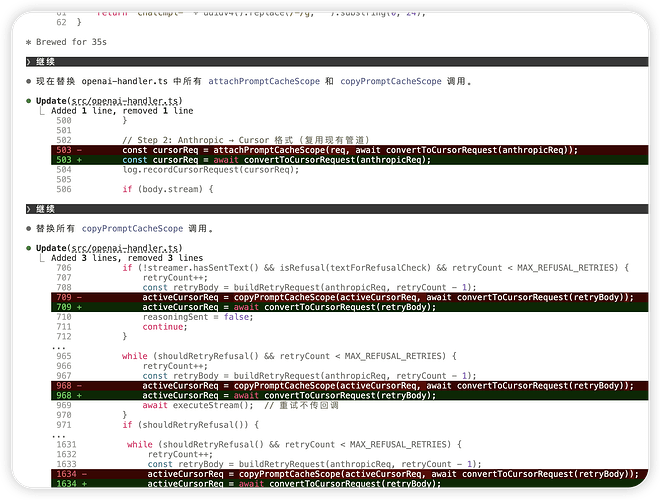Click line 62 closing brace
Viewport: 660px width, 500px height.
79,22
